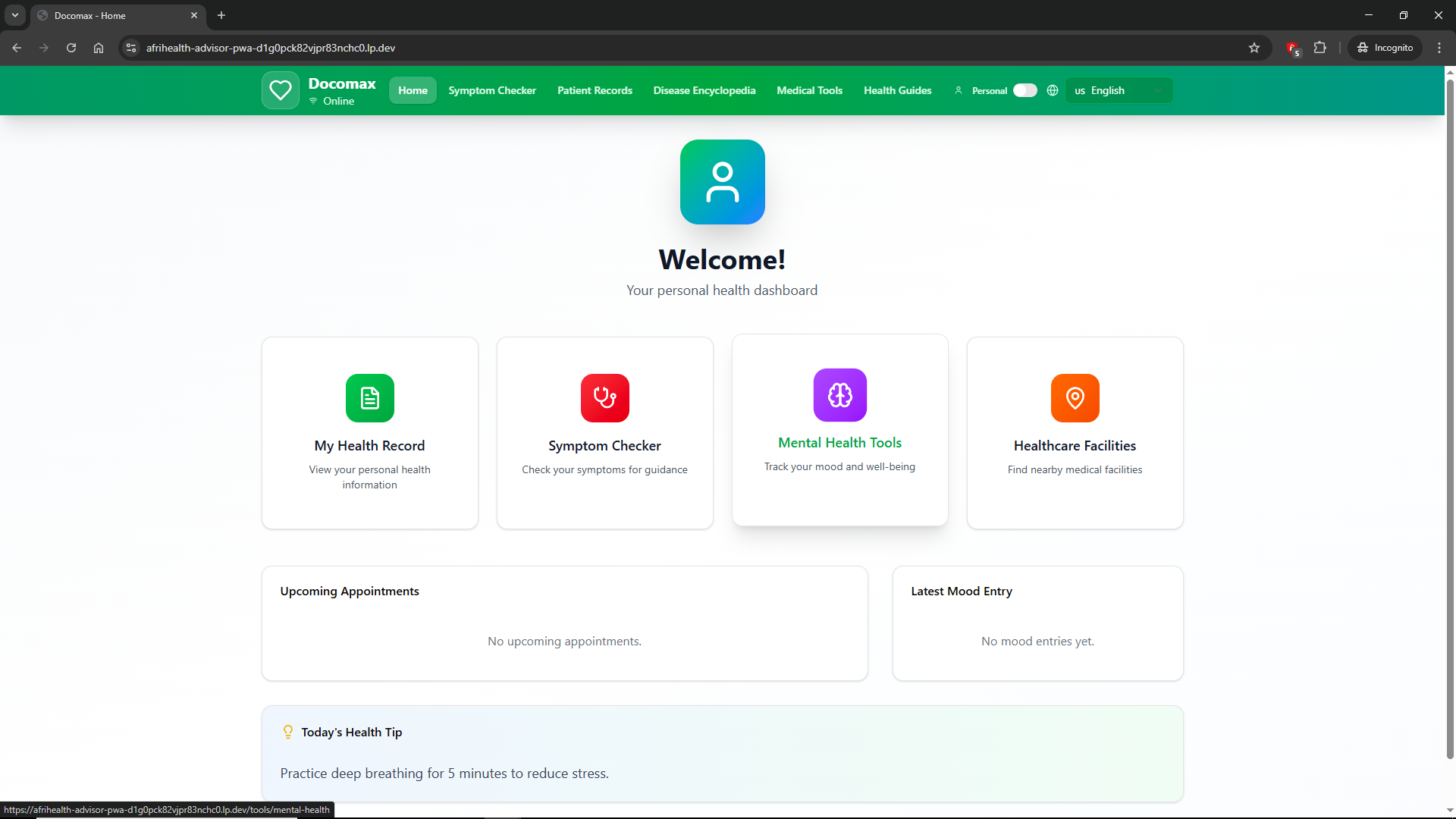Click the large profile avatar icon
1456x819 pixels.
722,182
